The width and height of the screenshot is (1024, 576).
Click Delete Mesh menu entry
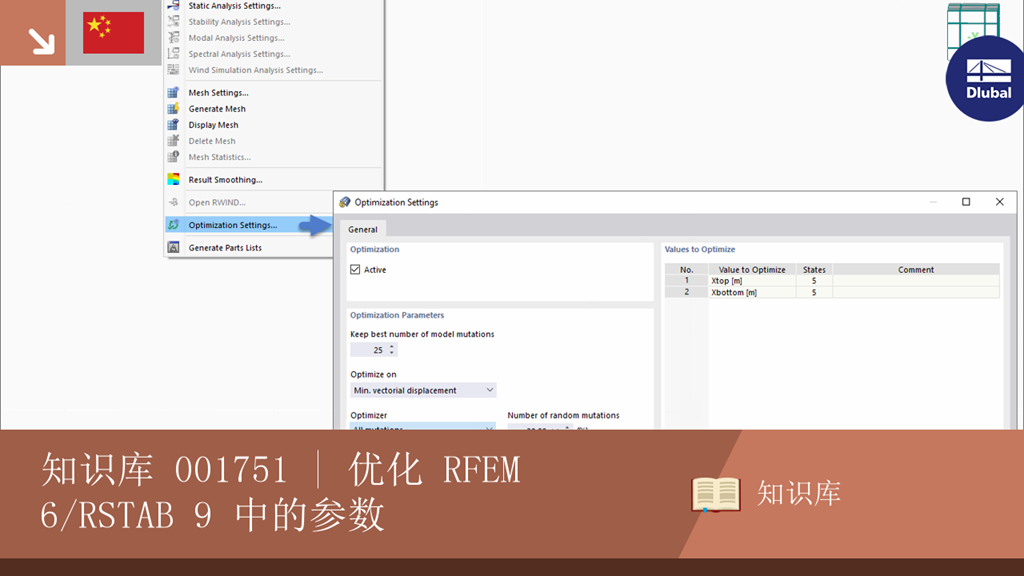[x=212, y=141]
